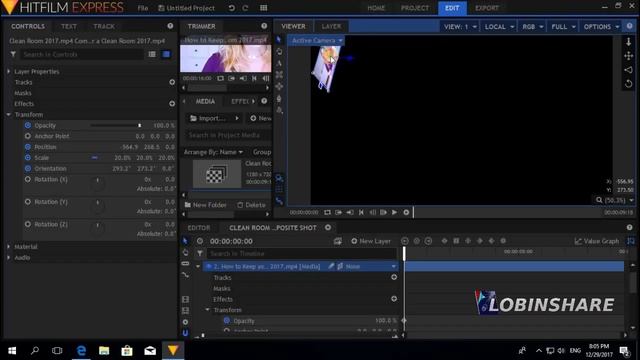
Task: Click Delete button in Media panel
Action: click(x=251, y=205)
